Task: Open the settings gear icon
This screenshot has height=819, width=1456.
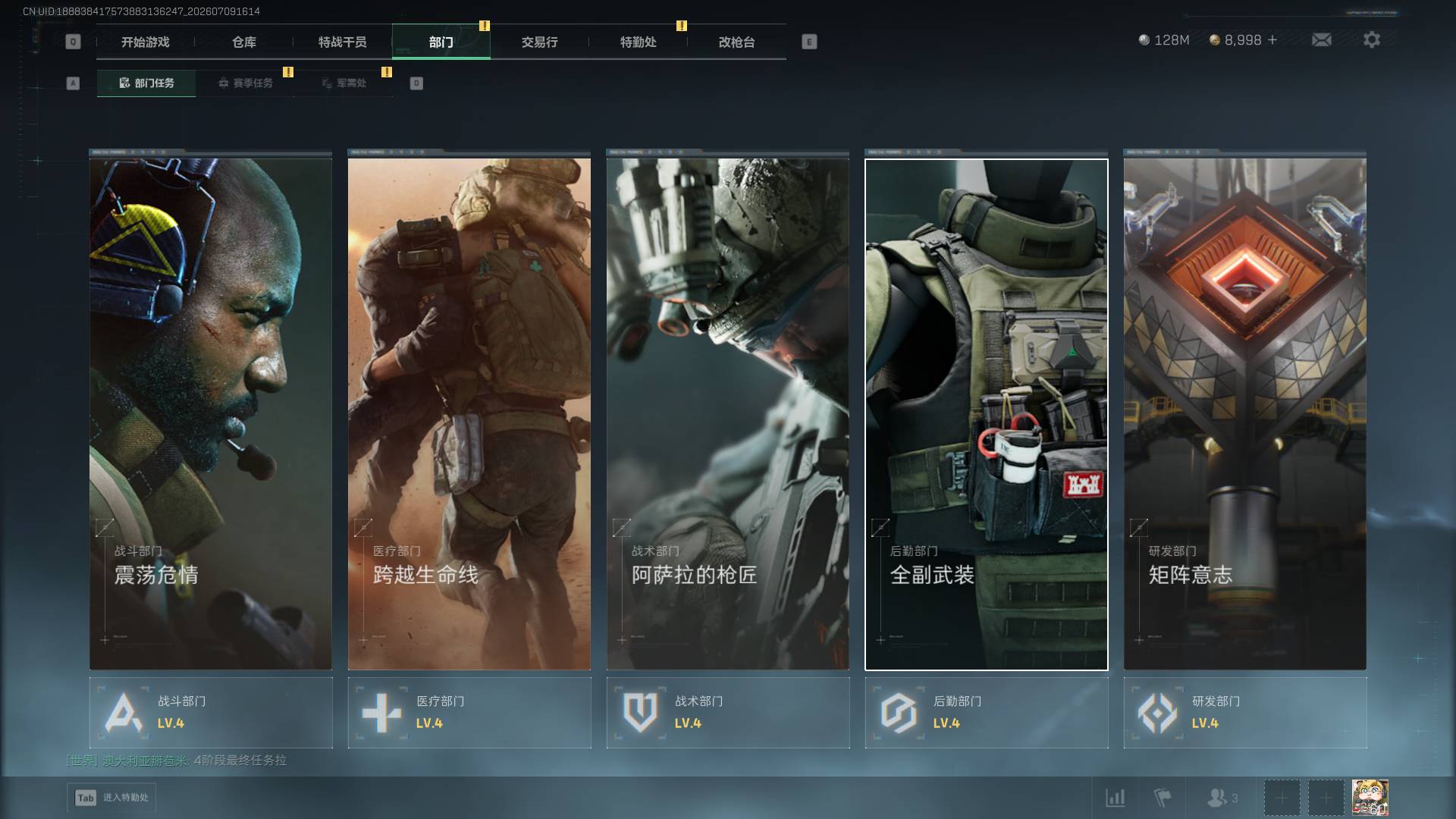Action: tap(1371, 39)
